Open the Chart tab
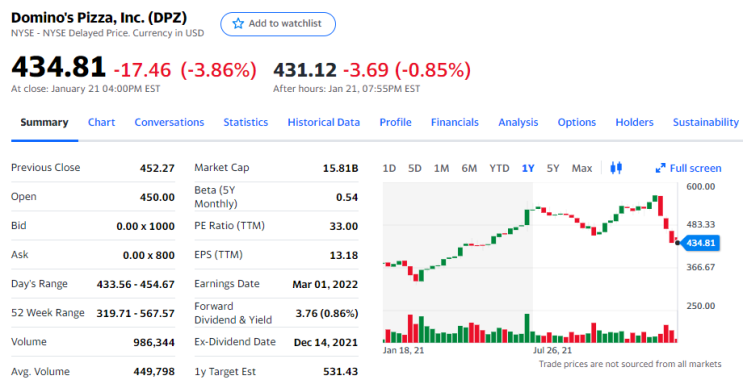 pos(101,122)
